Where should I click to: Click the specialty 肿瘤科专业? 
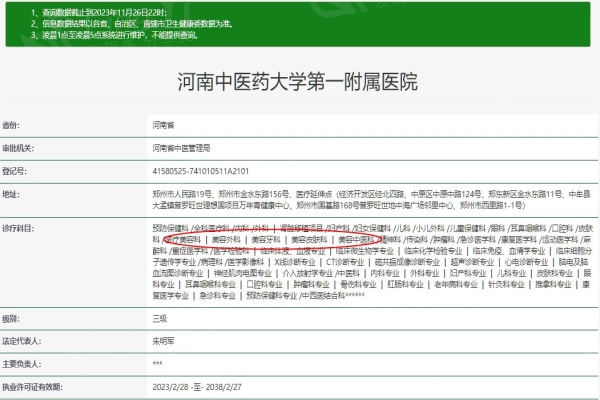(311, 284)
